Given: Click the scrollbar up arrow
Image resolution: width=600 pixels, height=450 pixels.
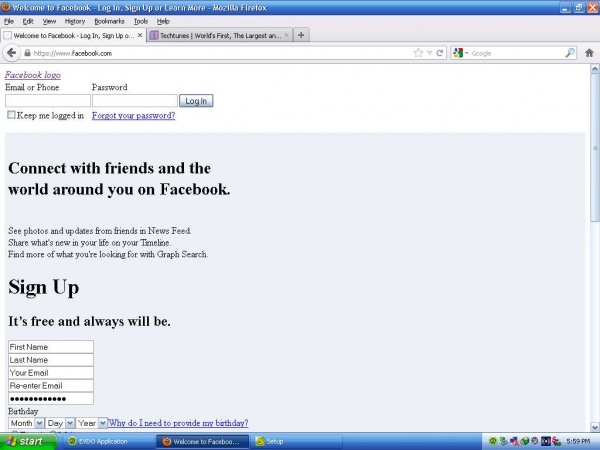Looking at the screenshot, I should pyautogui.click(x=595, y=69).
